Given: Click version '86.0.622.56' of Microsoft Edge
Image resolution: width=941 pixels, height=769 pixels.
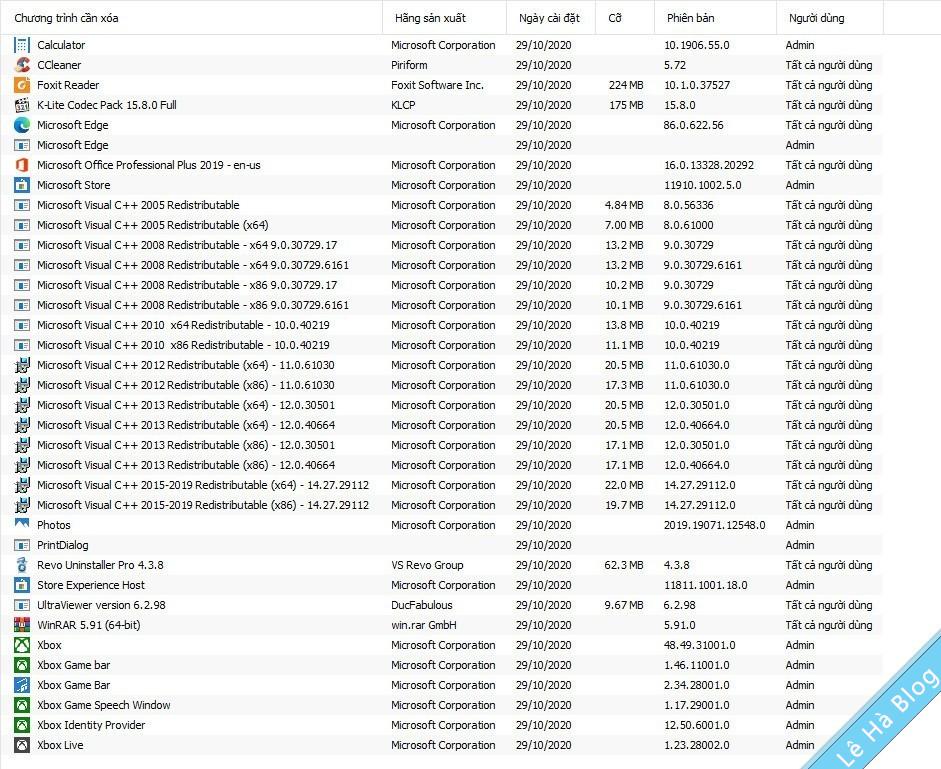Looking at the screenshot, I should pyautogui.click(x=694, y=125).
